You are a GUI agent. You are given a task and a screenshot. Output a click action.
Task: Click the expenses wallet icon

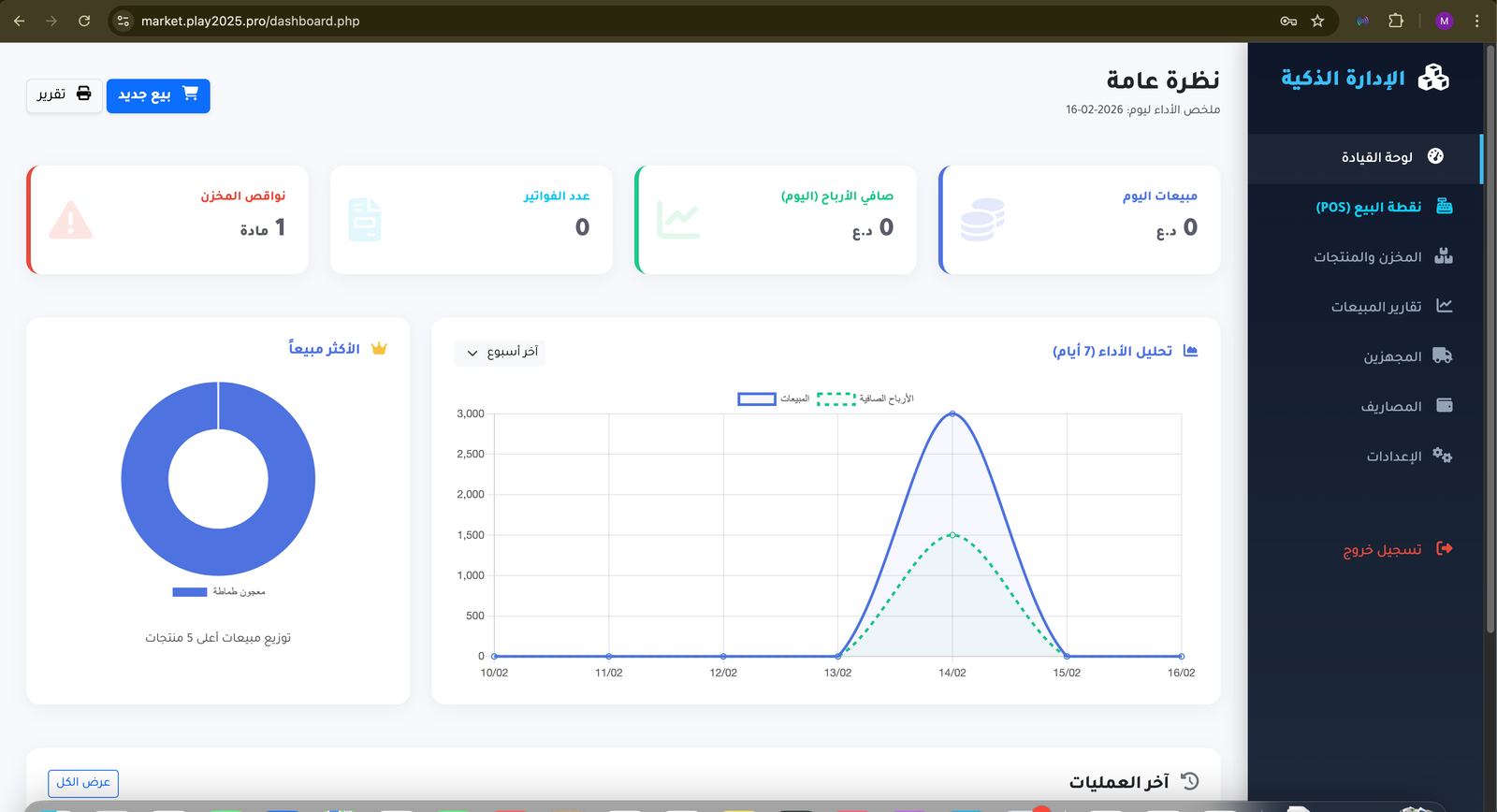click(1445, 405)
